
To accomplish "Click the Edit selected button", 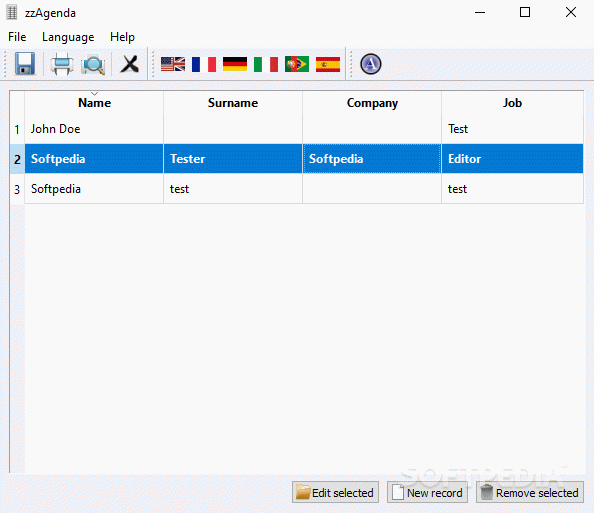I will coord(335,492).
